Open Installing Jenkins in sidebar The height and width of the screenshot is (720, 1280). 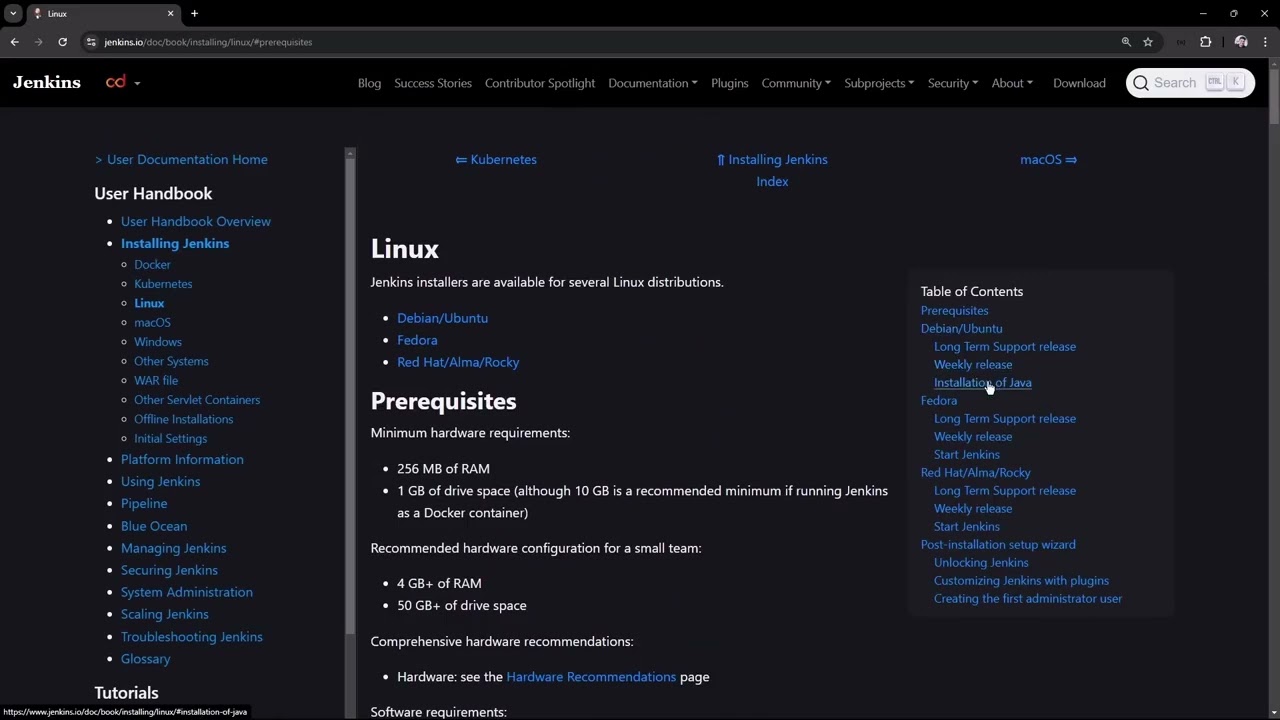175,243
